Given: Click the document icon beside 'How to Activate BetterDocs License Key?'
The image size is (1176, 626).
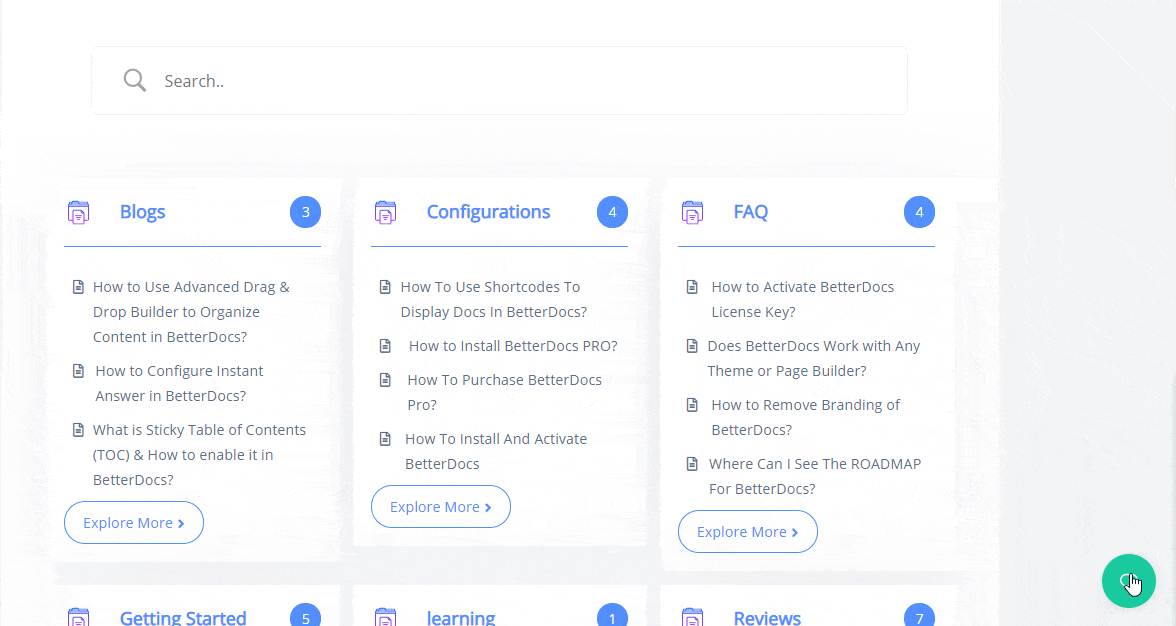Looking at the screenshot, I should pos(692,287).
